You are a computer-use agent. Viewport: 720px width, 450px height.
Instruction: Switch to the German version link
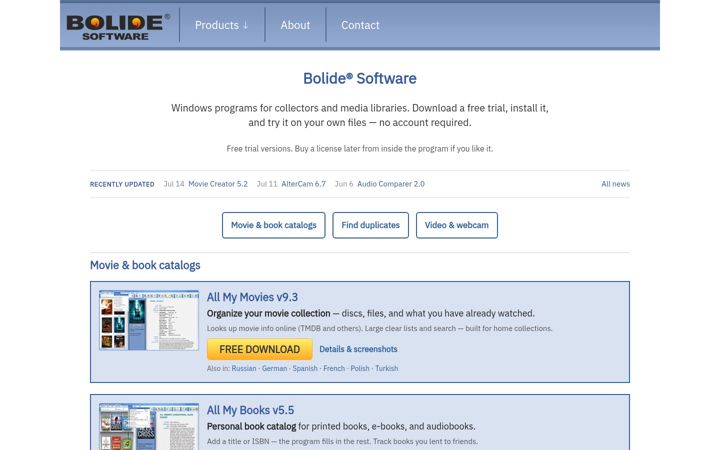tap(274, 368)
